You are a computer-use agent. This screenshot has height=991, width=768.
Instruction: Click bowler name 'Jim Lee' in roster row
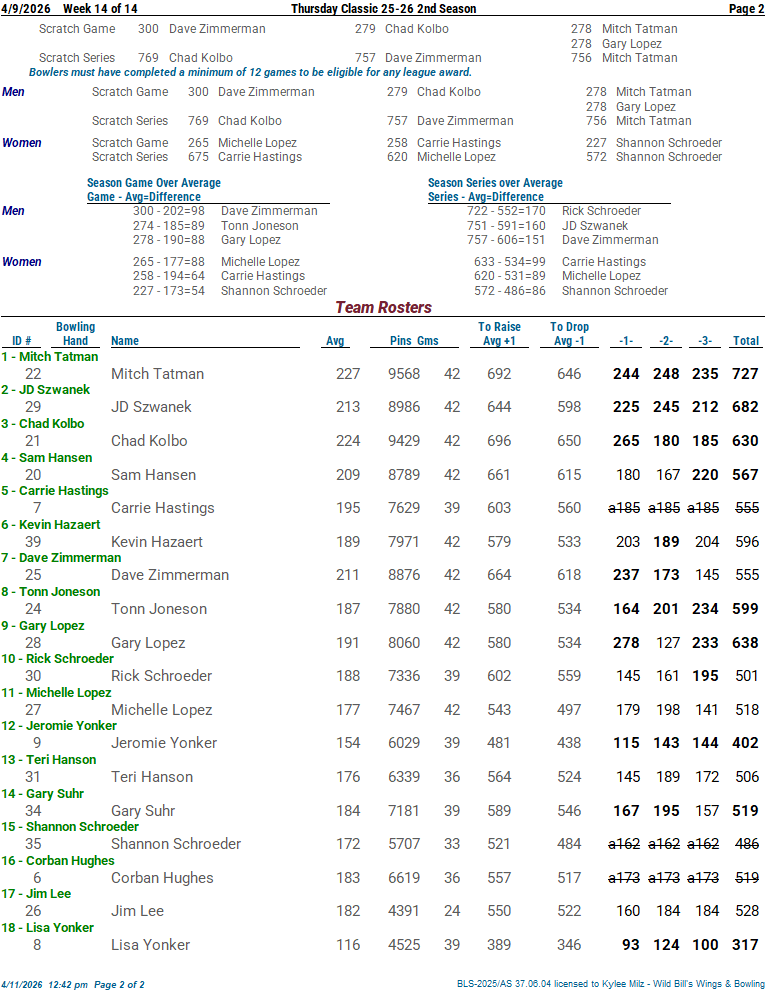point(137,911)
